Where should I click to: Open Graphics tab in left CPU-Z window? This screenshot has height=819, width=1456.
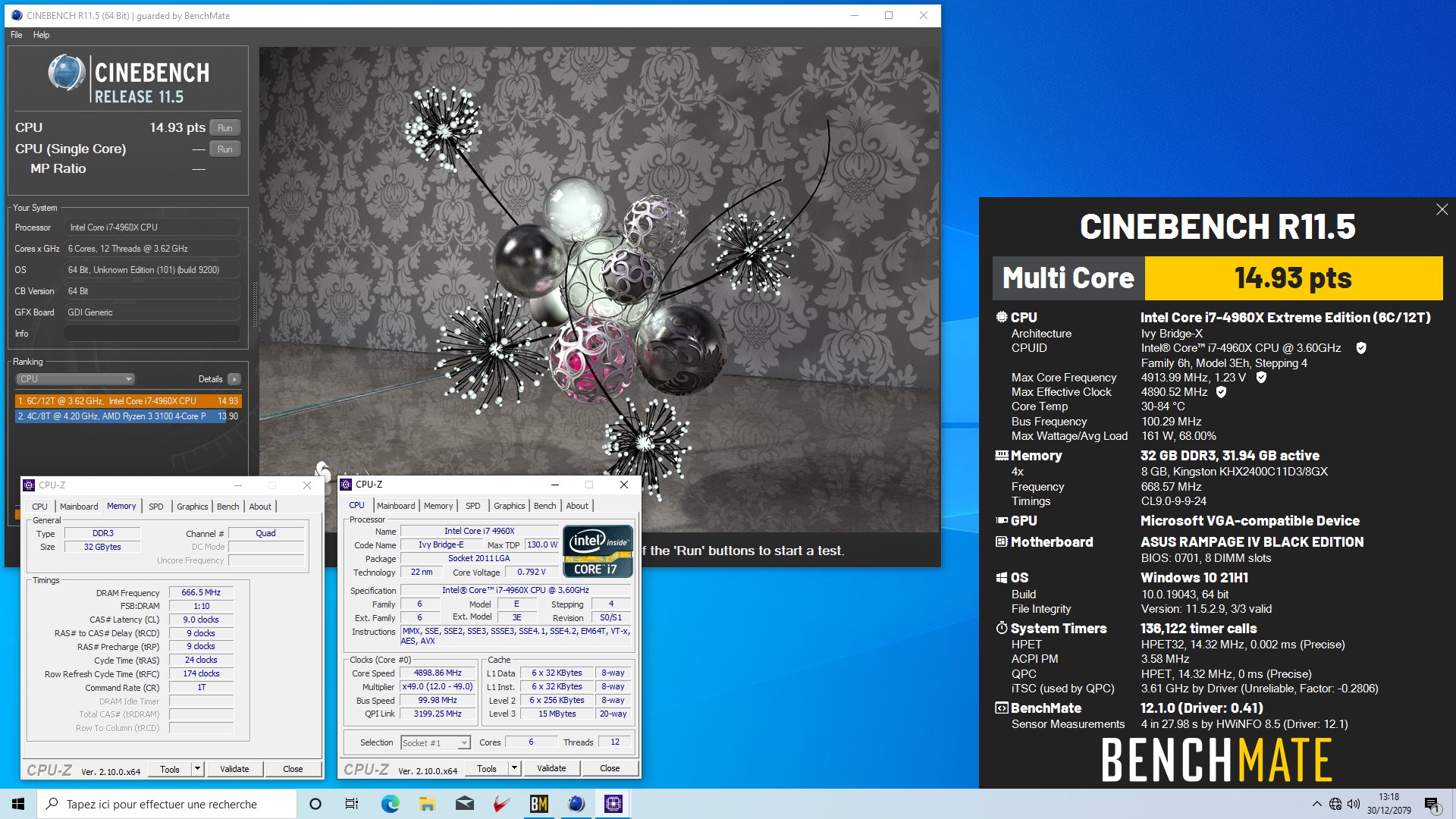tap(192, 507)
